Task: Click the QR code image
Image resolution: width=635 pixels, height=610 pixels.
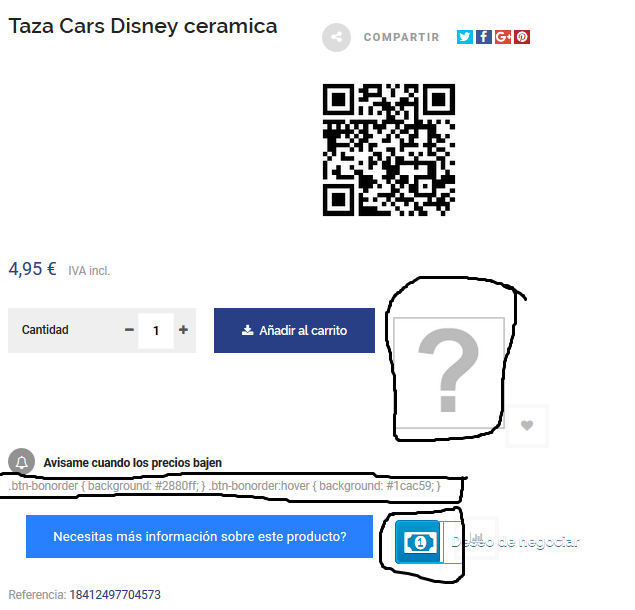Action: pos(389,150)
